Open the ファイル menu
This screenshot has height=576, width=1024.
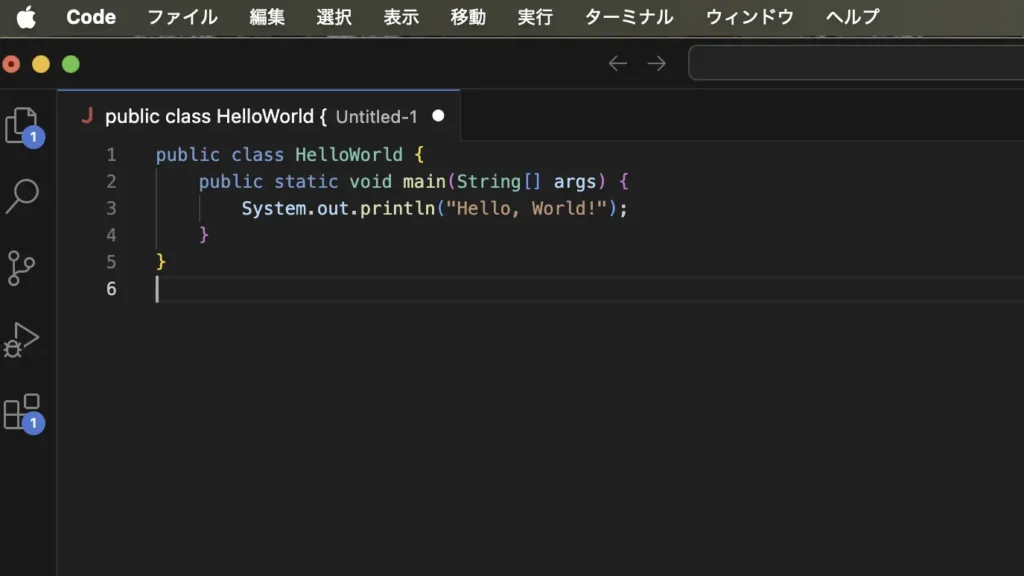(181, 16)
